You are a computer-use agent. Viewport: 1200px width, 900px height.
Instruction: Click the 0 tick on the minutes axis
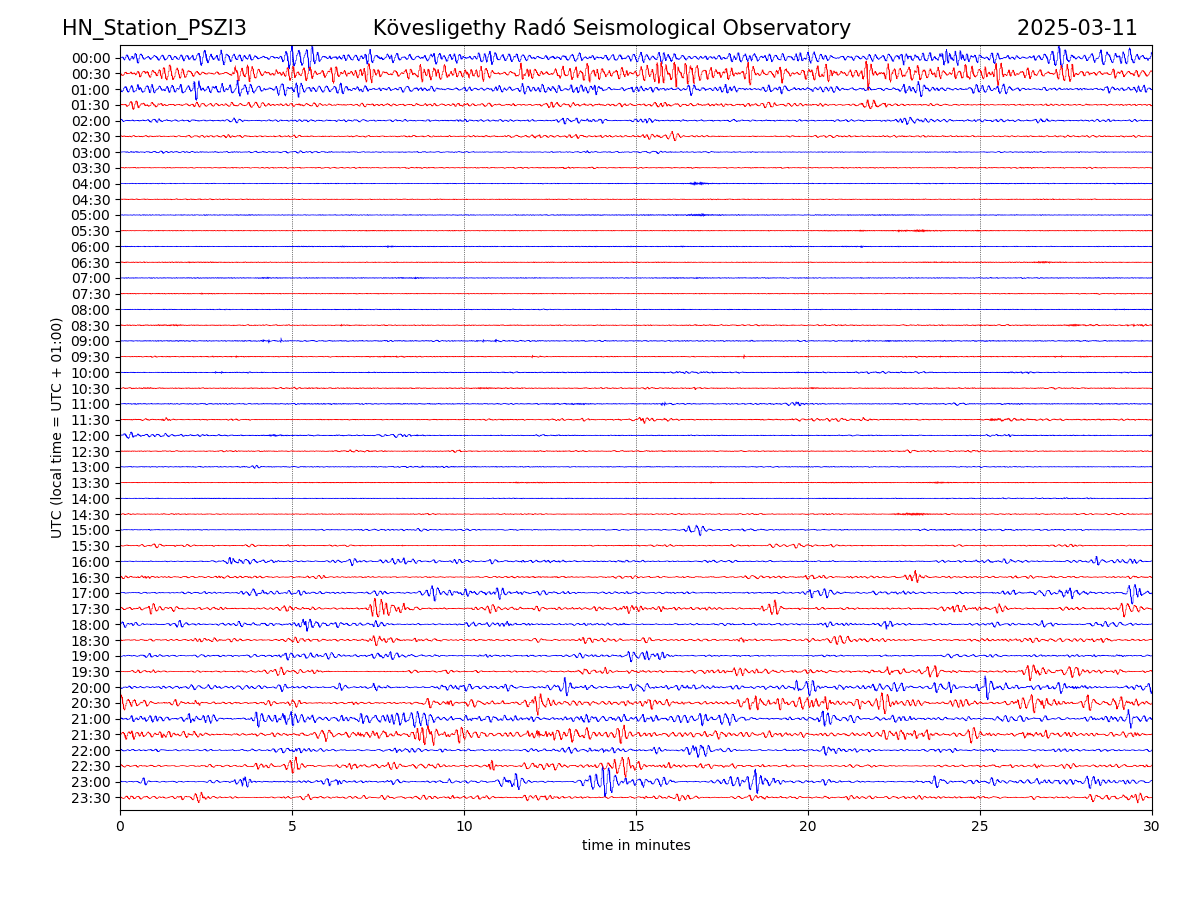tap(120, 826)
